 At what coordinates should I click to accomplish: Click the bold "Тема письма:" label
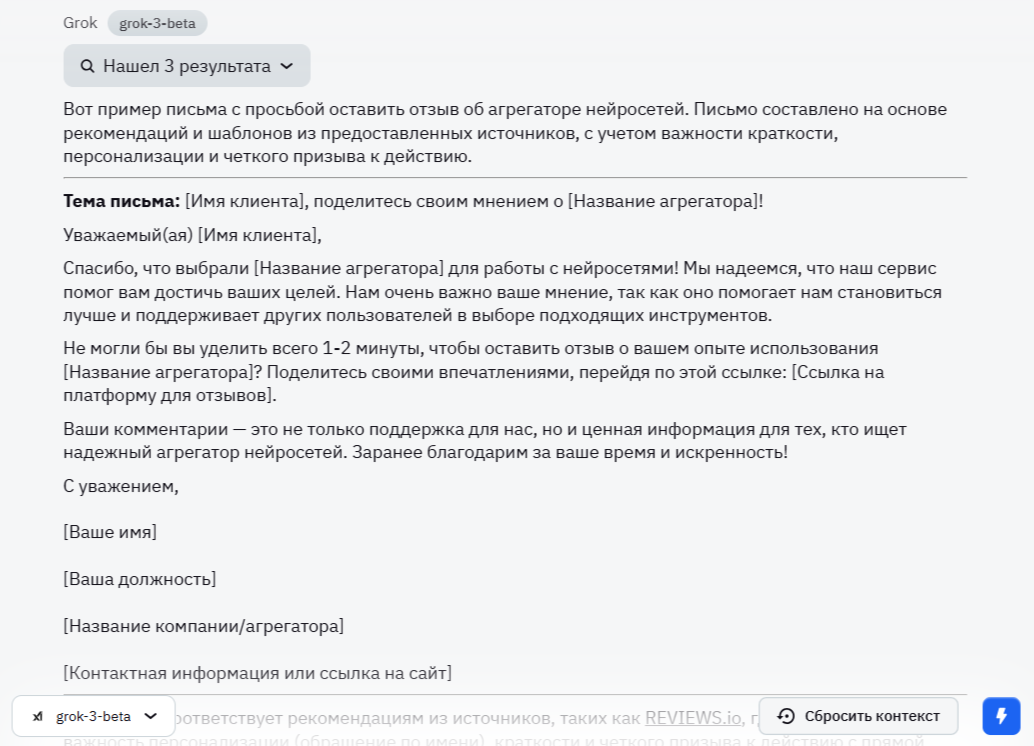pyautogui.click(x=122, y=201)
